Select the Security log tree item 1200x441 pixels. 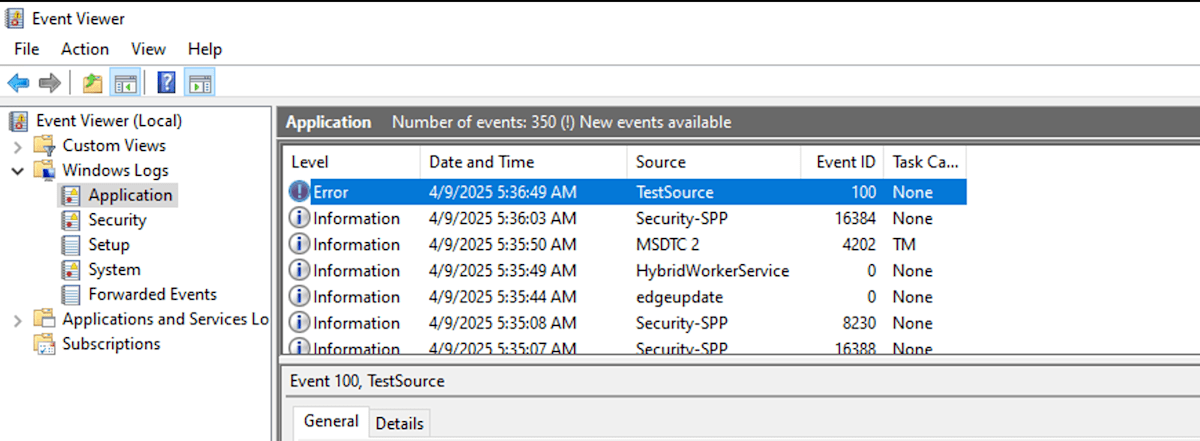117,220
